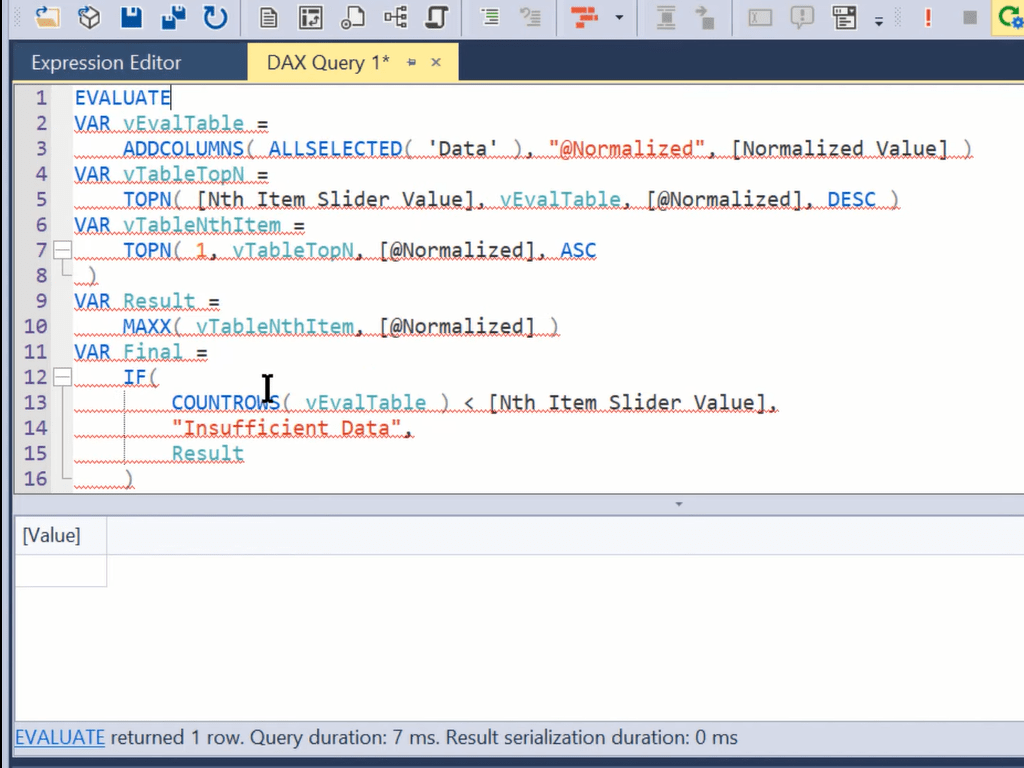Close the DAX Query 1 tab
This screenshot has width=1024, height=768.
click(x=436, y=63)
